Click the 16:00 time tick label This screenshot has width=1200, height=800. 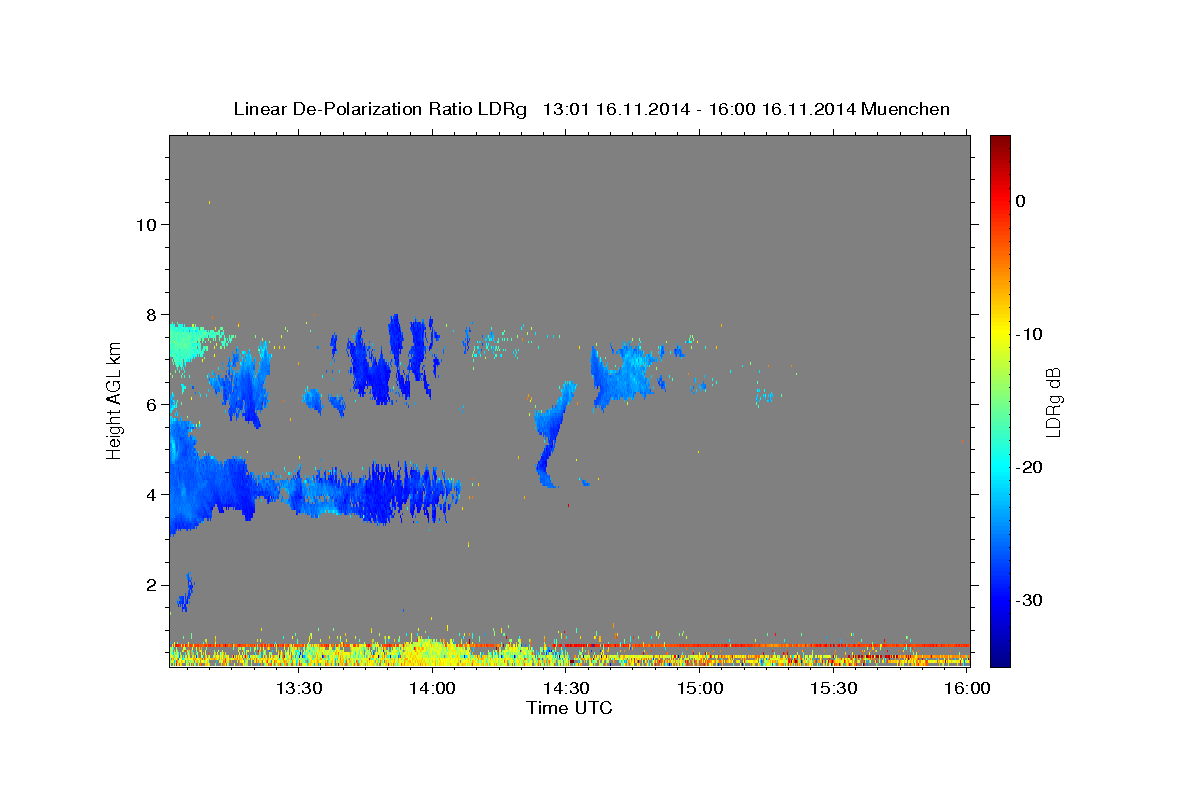(x=967, y=688)
